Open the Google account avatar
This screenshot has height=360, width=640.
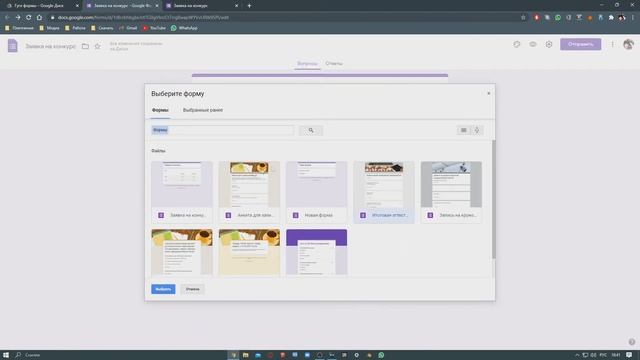pos(628,44)
